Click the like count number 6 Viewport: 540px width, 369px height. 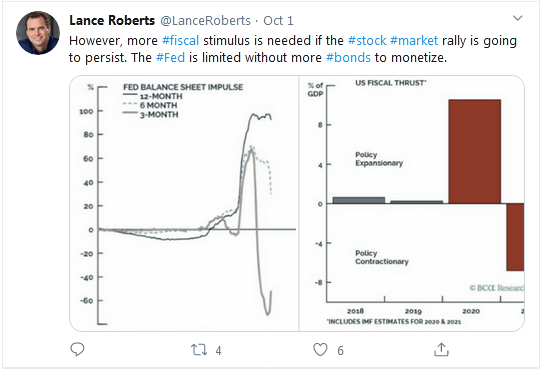pyautogui.click(x=340, y=351)
